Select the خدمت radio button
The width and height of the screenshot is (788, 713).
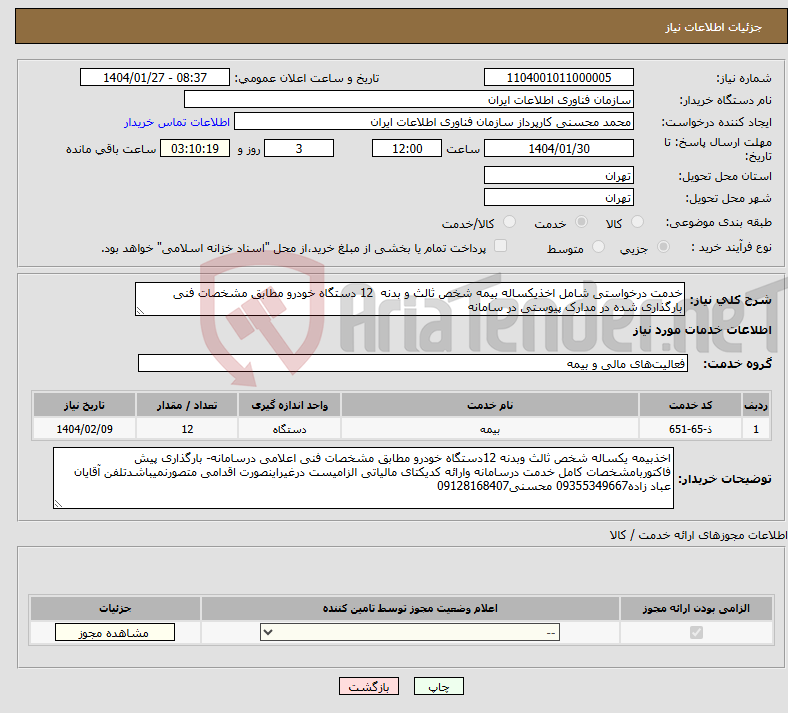point(581,222)
